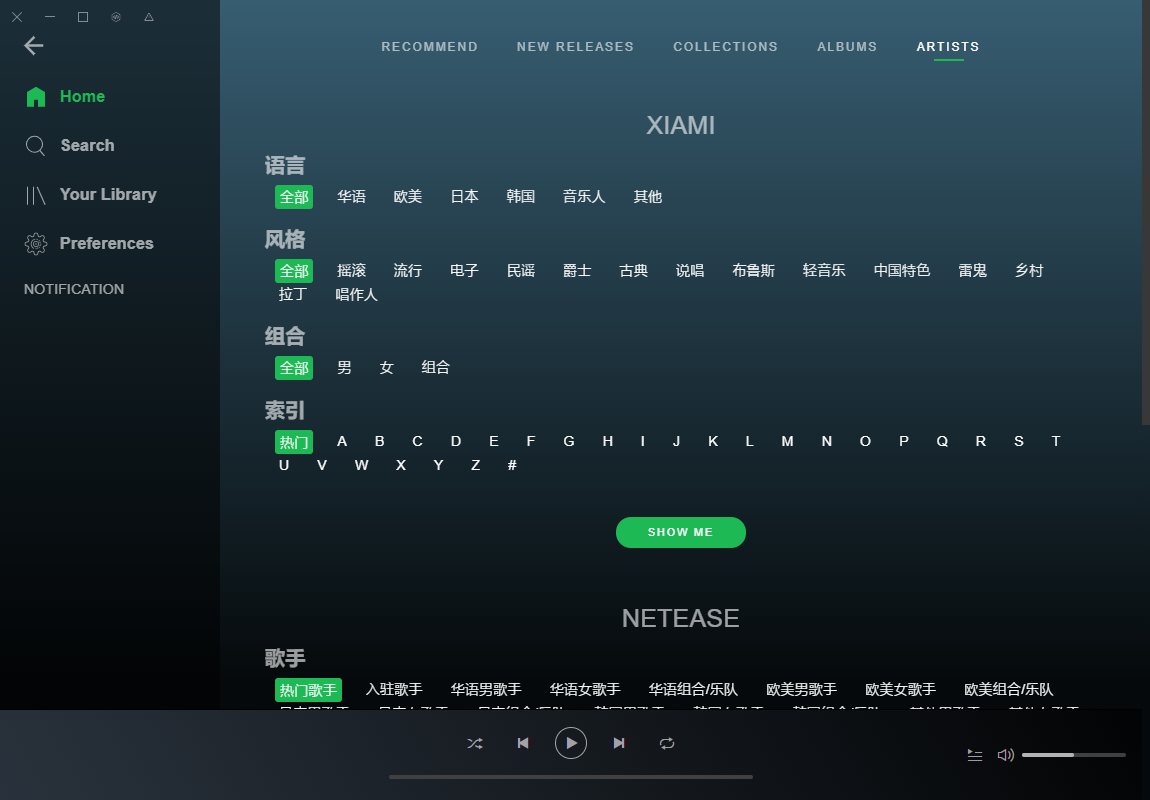Screen dimensions: 1150x800
Task: Choose 说唱 style filter
Action: coord(690,271)
